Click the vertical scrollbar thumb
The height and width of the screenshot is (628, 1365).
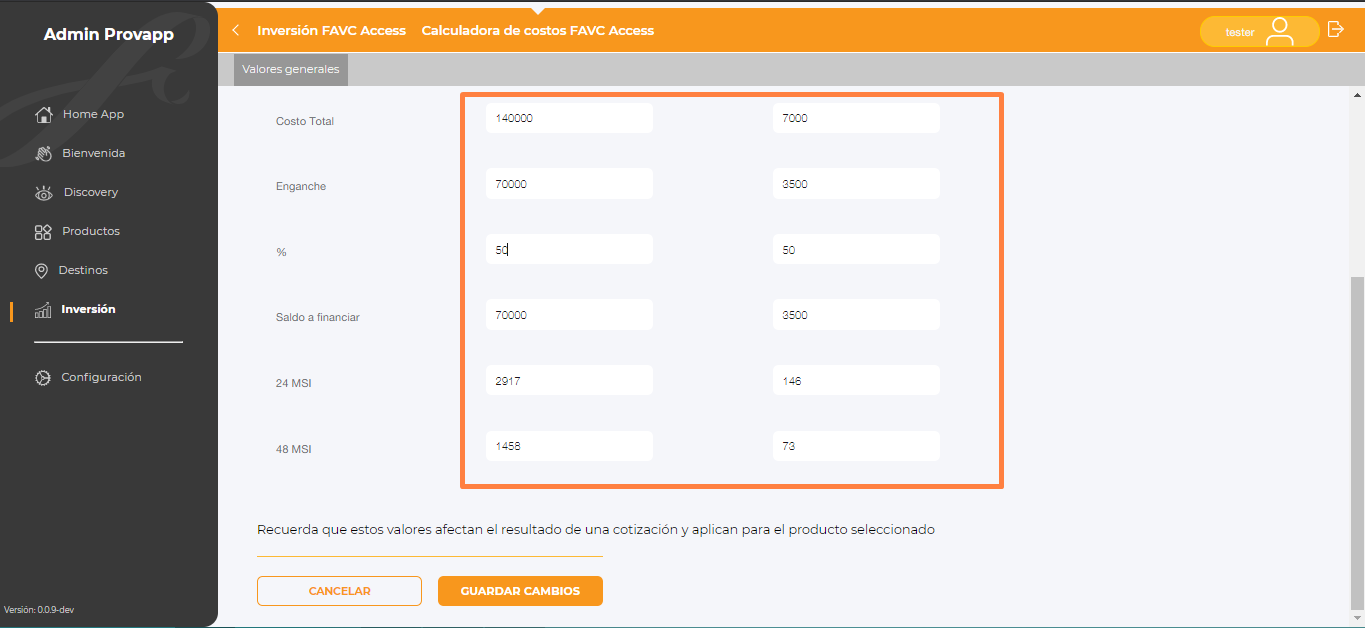1357,441
